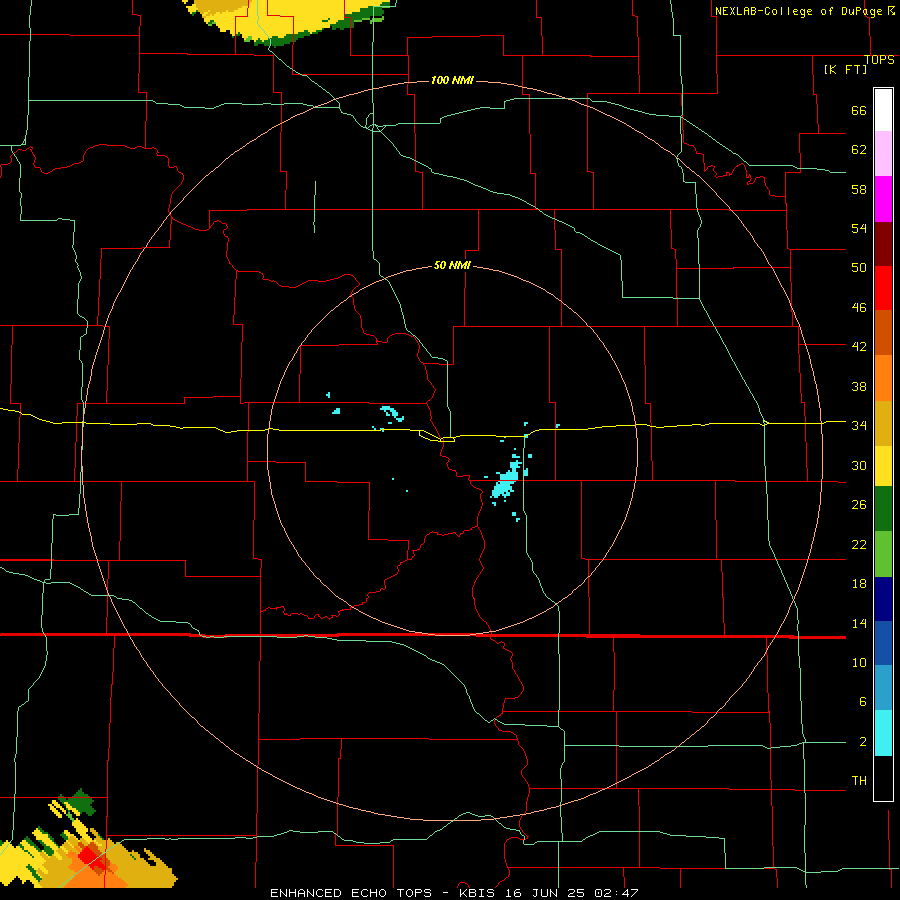This screenshot has width=900, height=900.
Task: Click the '2' legend value
Action: 862,742
